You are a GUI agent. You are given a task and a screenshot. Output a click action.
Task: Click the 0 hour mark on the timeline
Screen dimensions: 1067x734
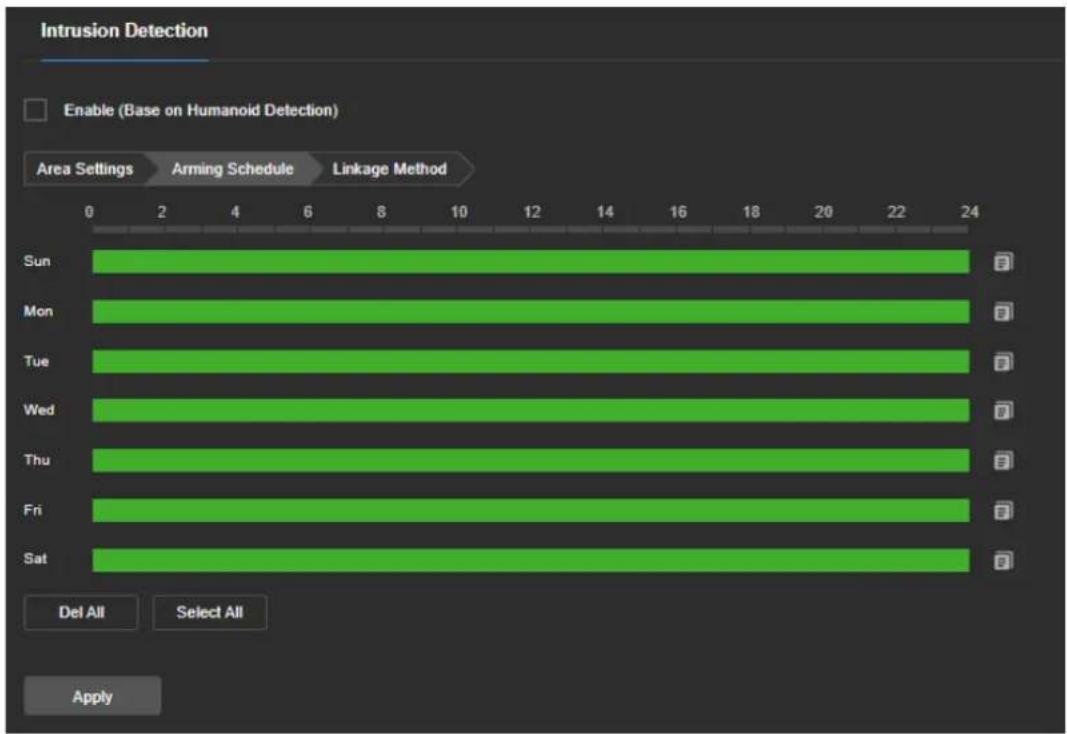pos(89,212)
